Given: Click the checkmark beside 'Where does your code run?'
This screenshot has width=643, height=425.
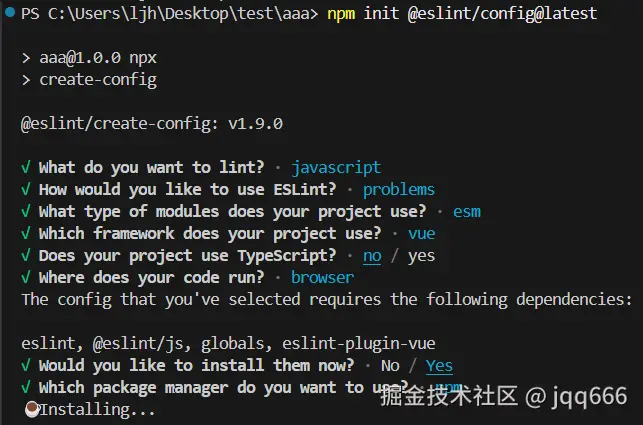Looking at the screenshot, I should pos(26,277).
